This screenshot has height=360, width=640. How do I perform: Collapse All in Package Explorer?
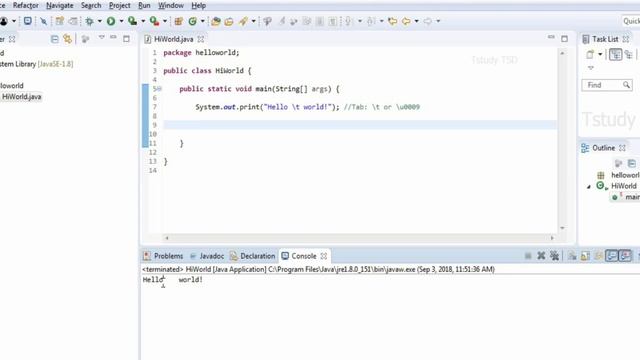click(x=55, y=39)
